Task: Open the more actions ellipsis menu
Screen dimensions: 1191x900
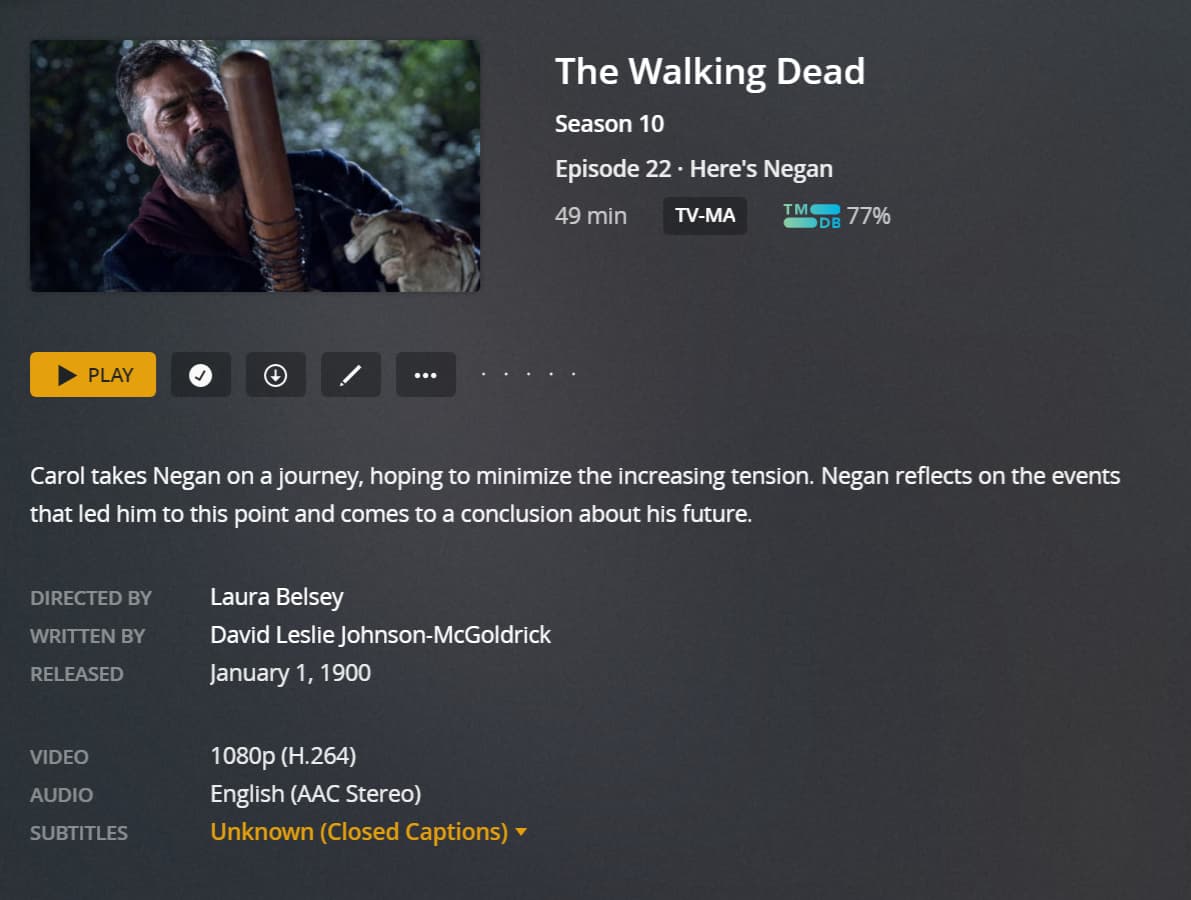Action: click(x=425, y=374)
